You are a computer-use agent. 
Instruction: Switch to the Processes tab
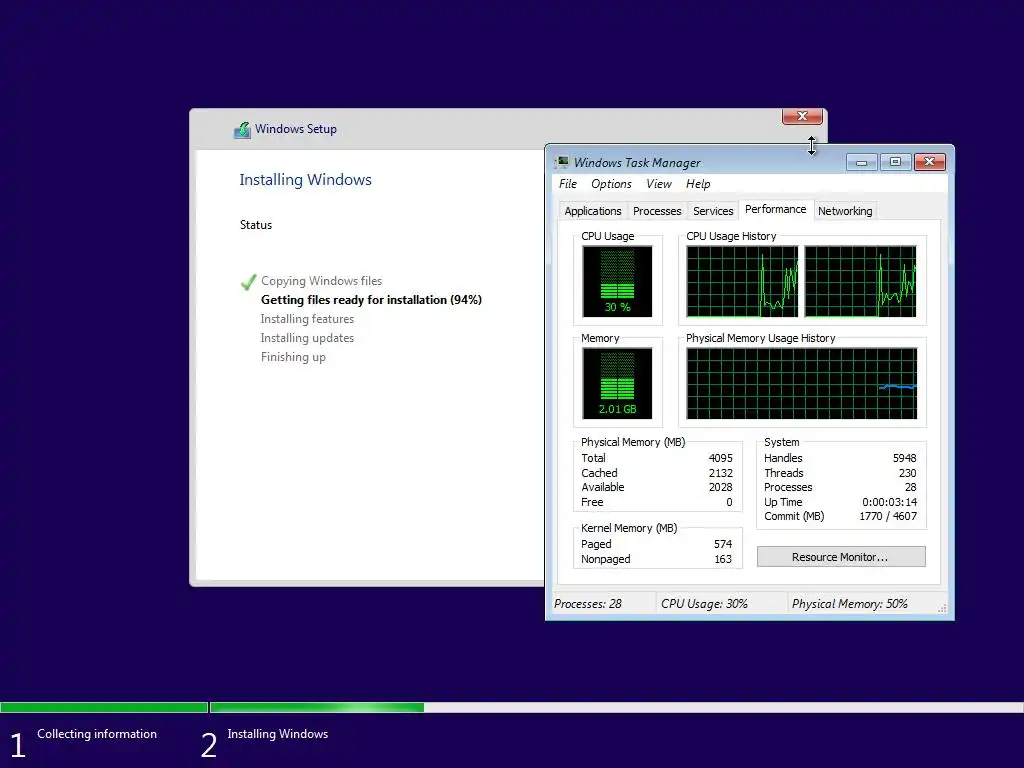pyautogui.click(x=657, y=211)
